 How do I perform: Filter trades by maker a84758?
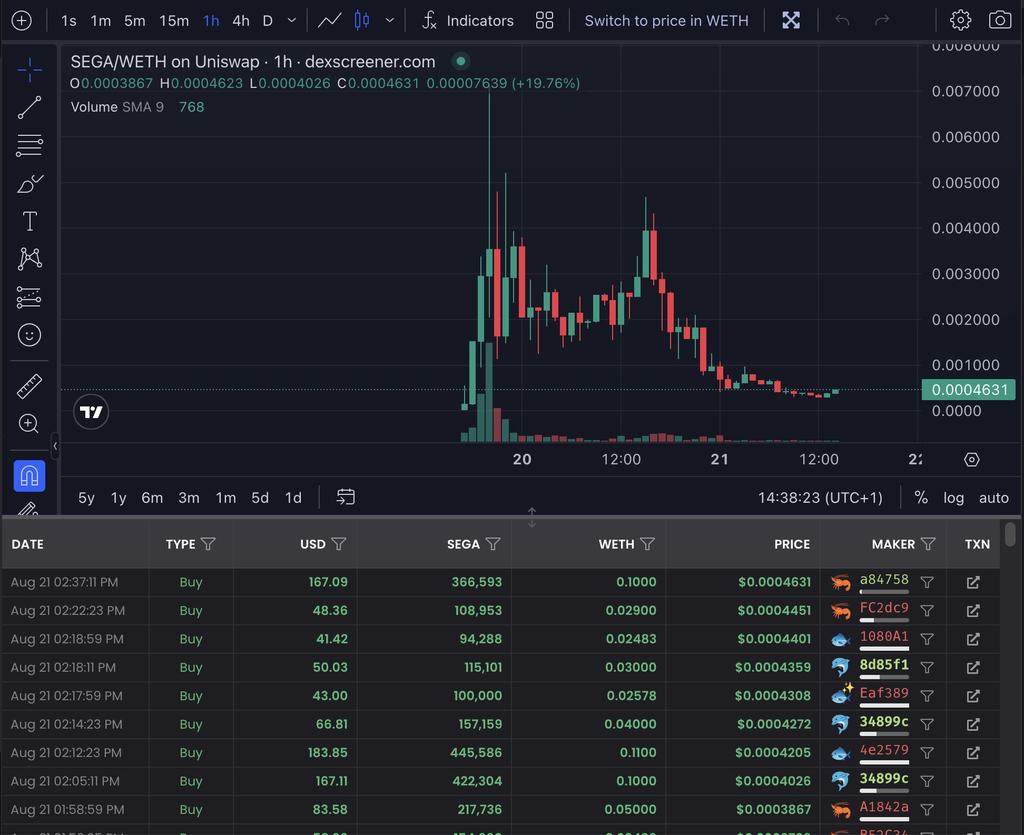(x=927, y=582)
